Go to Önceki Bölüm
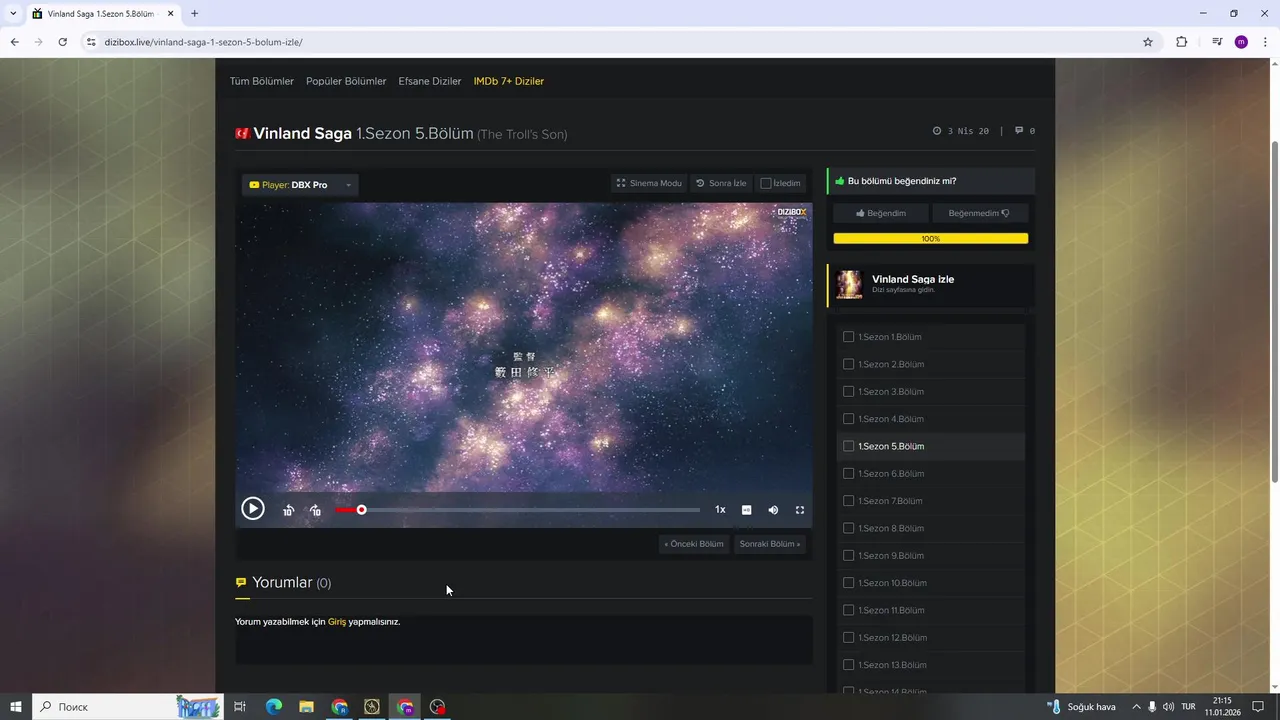Screen dimensions: 1280x720 click(x=694, y=544)
